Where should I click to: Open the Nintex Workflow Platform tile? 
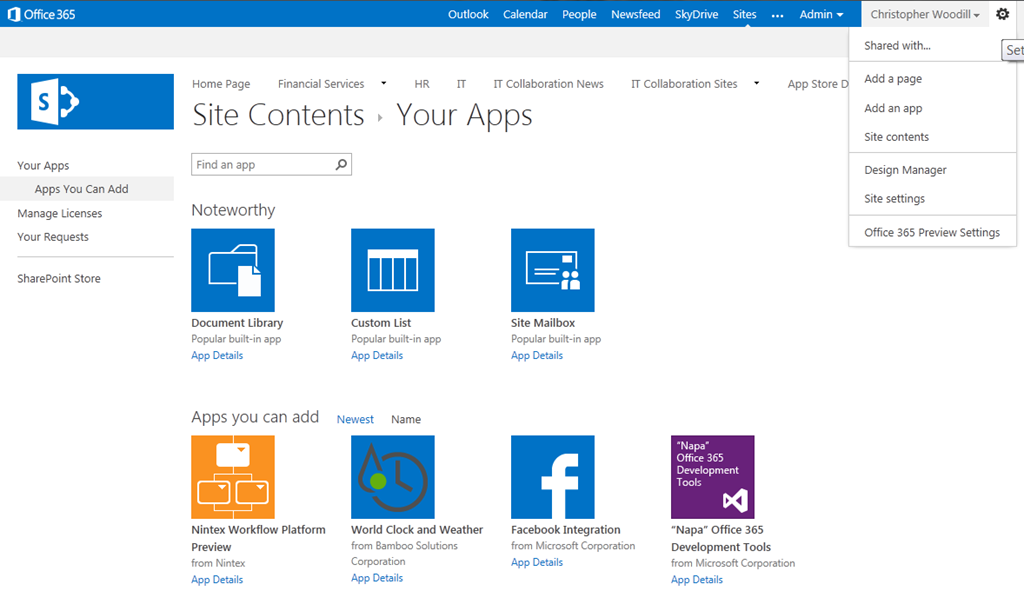233,477
